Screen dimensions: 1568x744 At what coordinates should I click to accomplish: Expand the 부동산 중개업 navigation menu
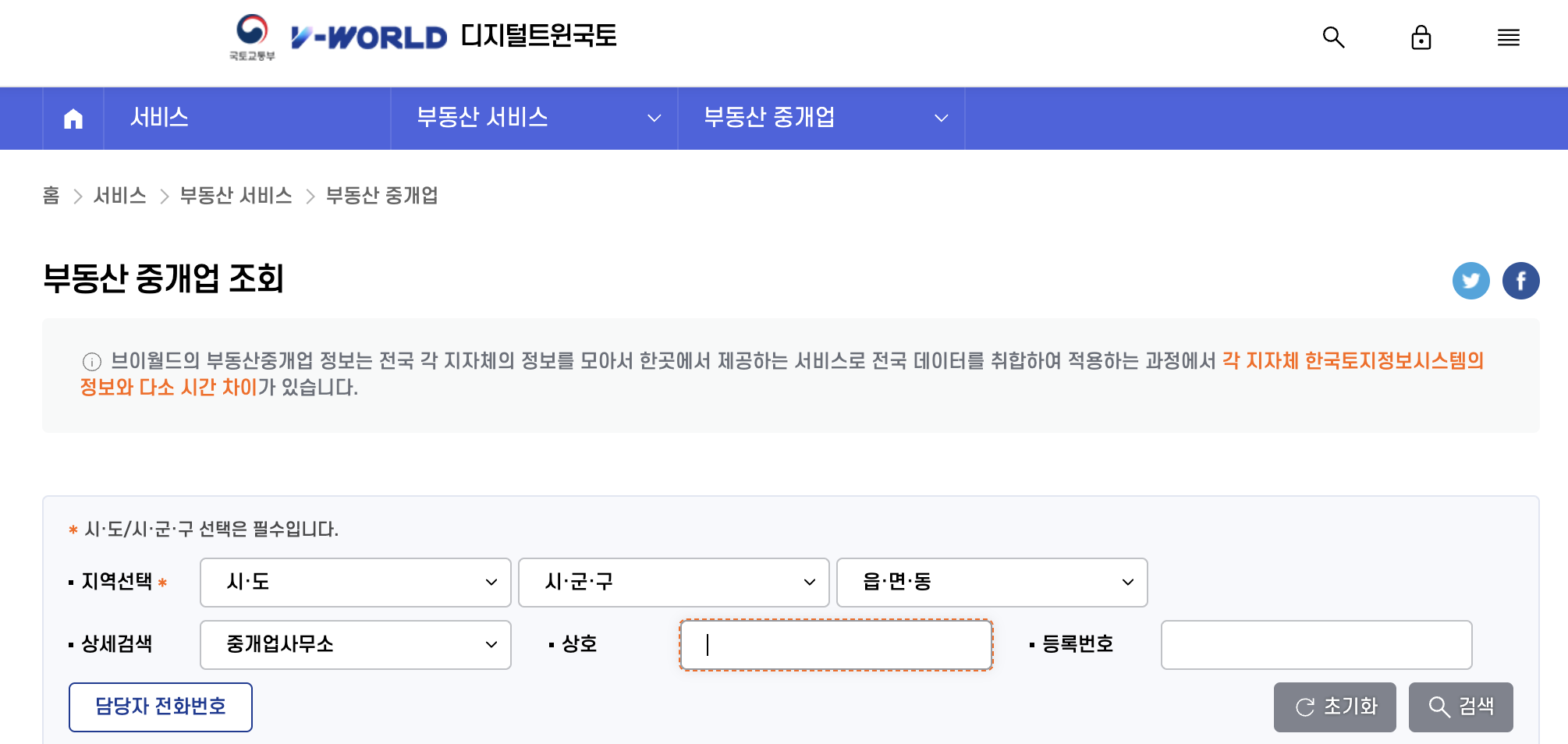(x=821, y=119)
